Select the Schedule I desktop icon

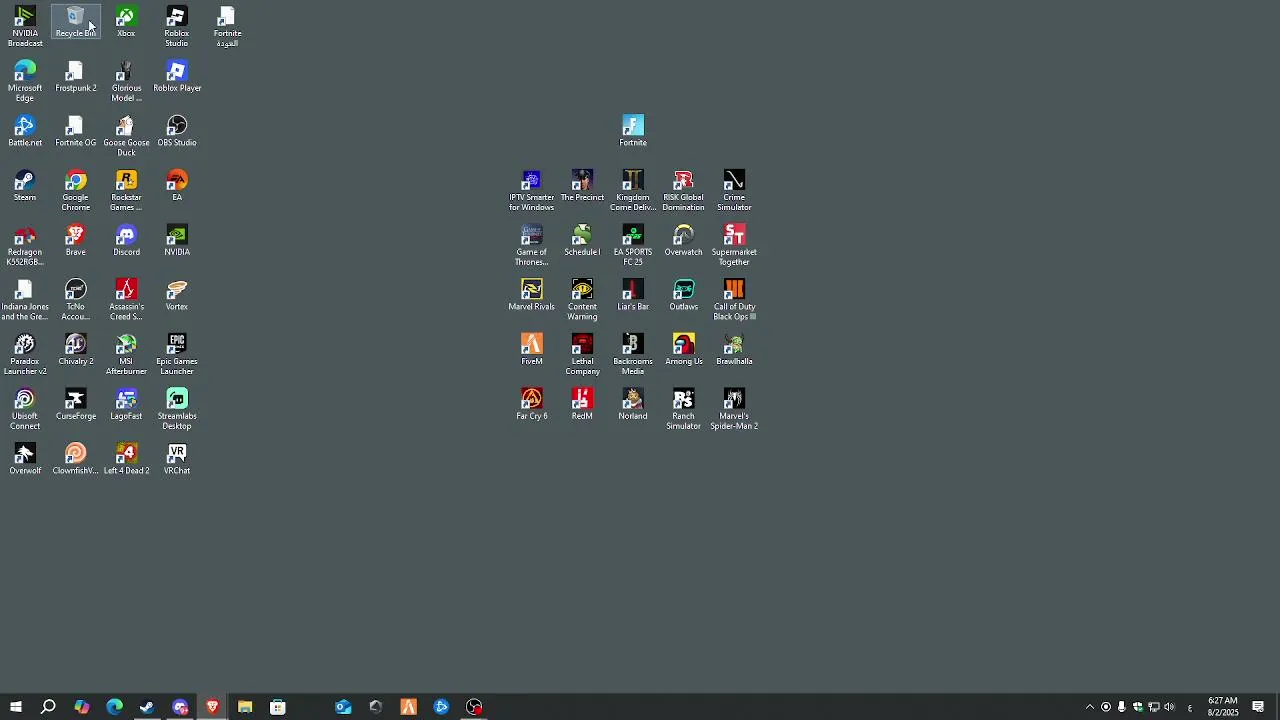(582, 241)
